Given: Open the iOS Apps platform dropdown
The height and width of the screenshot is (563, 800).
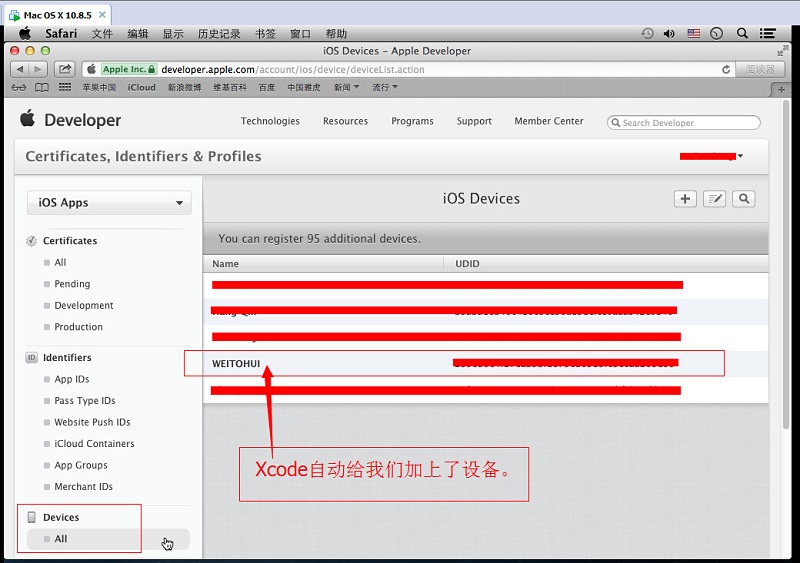Looking at the screenshot, I should (109, 203).
